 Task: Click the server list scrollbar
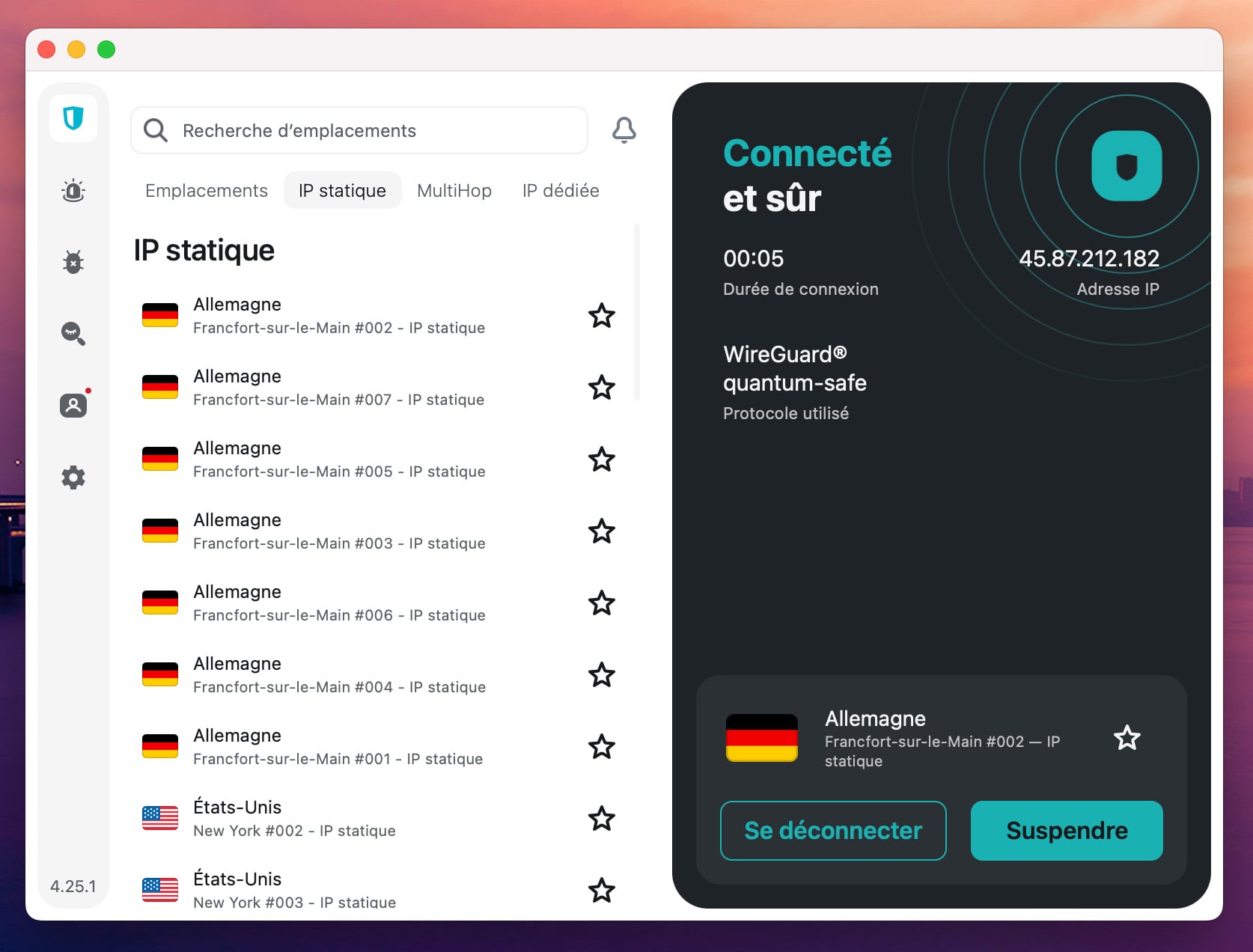coord(637,311)
